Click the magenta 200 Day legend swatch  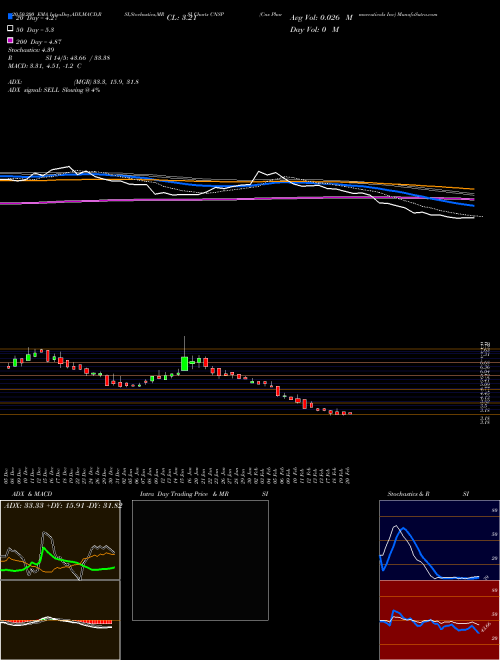pyautogui.click(x=10, y=40)
